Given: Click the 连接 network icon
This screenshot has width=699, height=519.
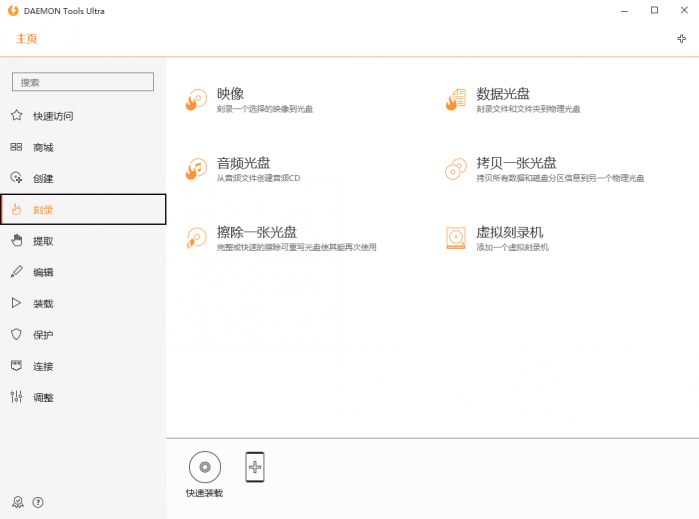Looking at the screenshot, I should (16, 366).
